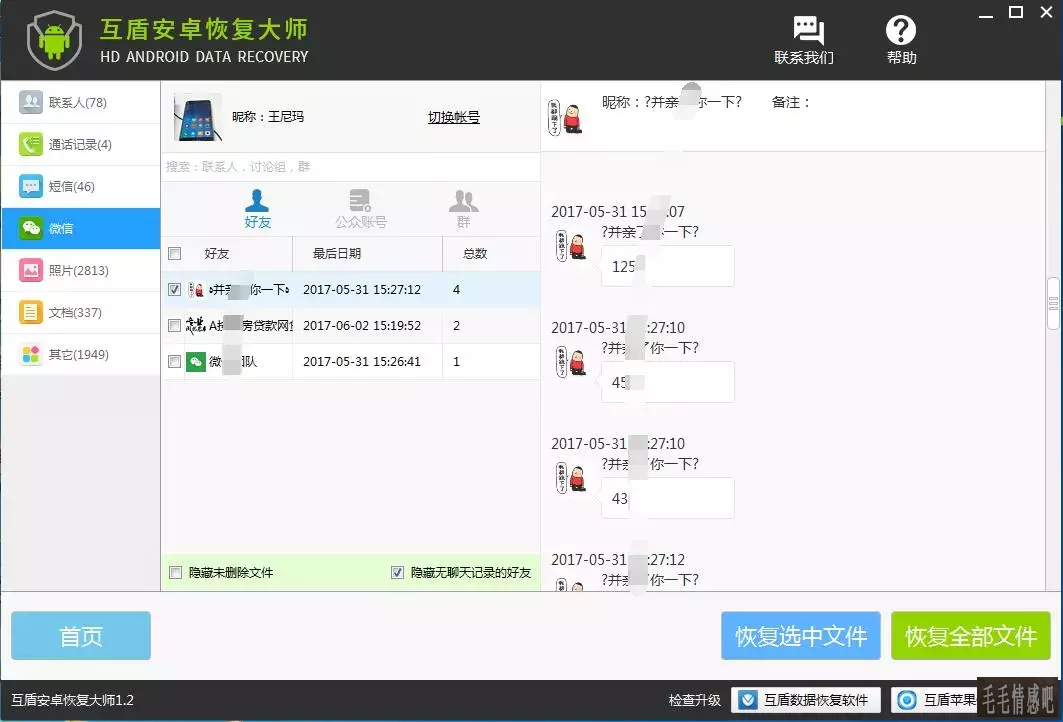
Task: Toggle 隐藏无聊天记录的好友 checkbox
Action: coord(397,572)
